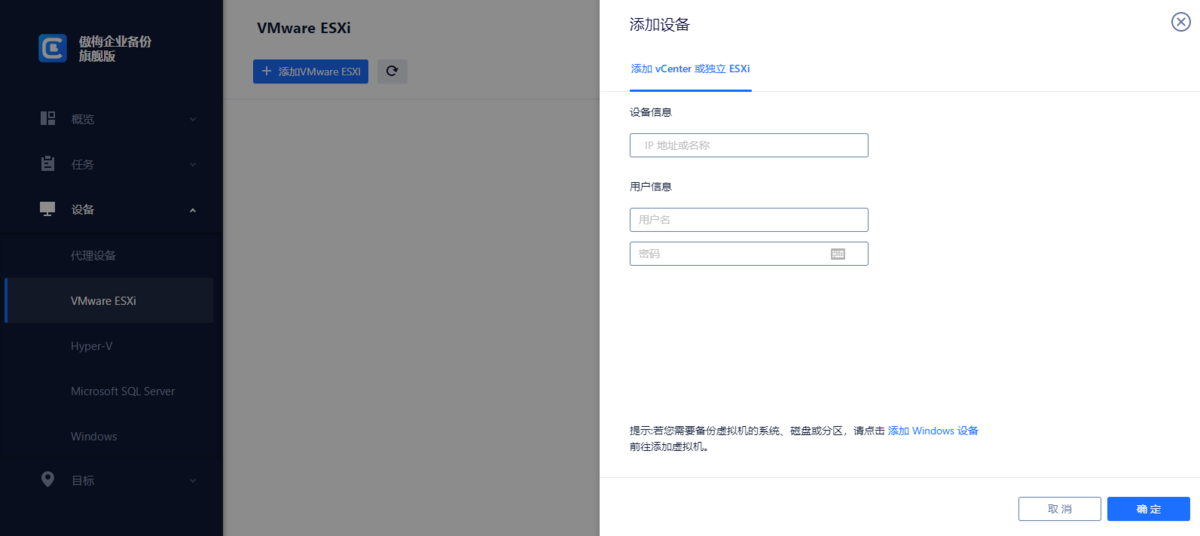
Task: Focus the 用户名 input field
Action: click(x=749, y=220)
